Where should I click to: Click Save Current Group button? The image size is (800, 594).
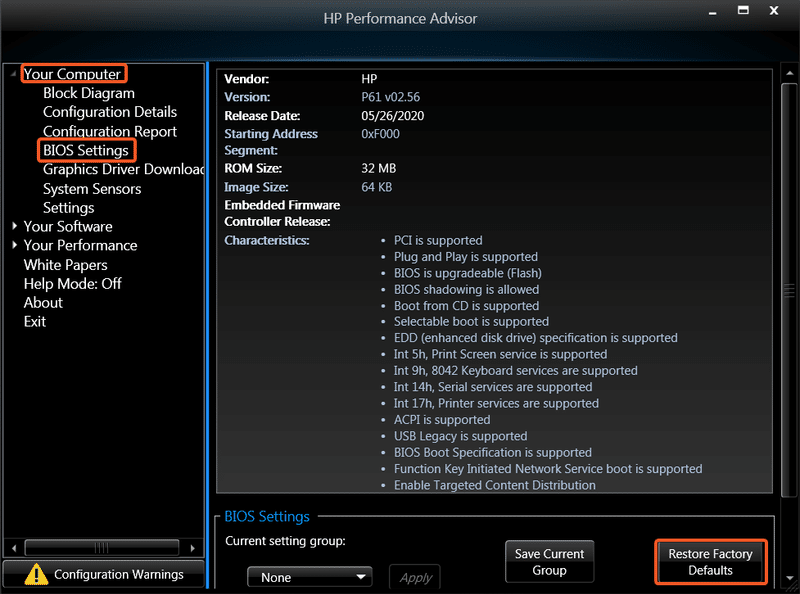[x=549, y=562]
